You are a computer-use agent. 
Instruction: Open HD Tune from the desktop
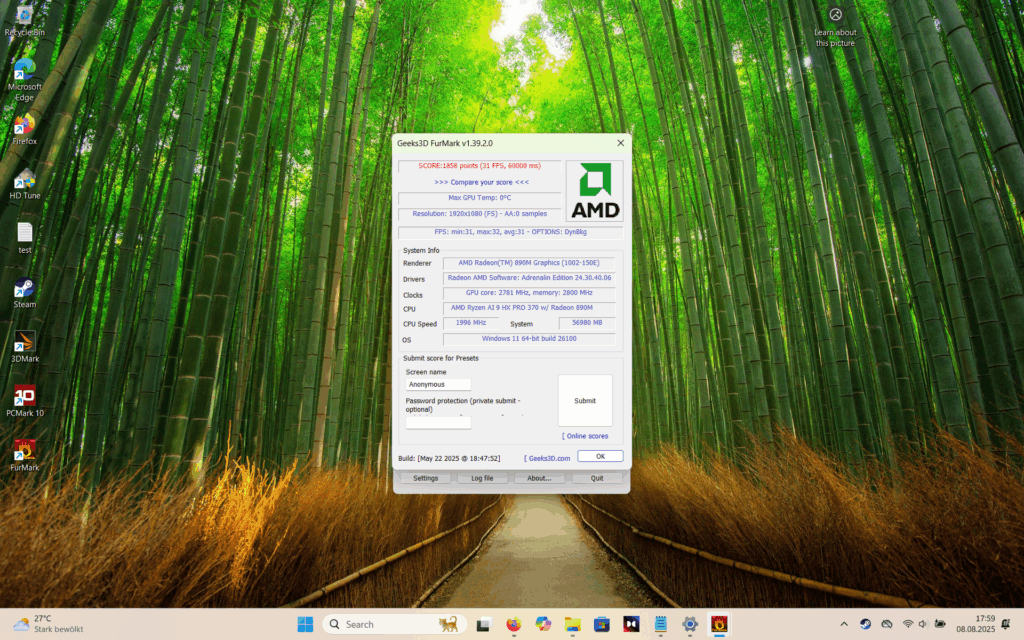click(24, 180)
